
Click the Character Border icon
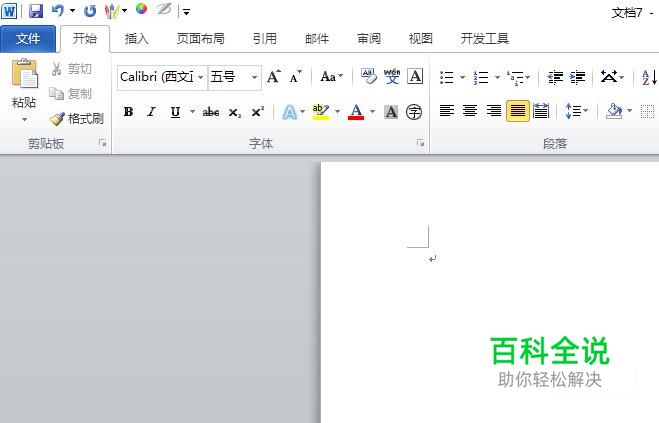point(415,77)
